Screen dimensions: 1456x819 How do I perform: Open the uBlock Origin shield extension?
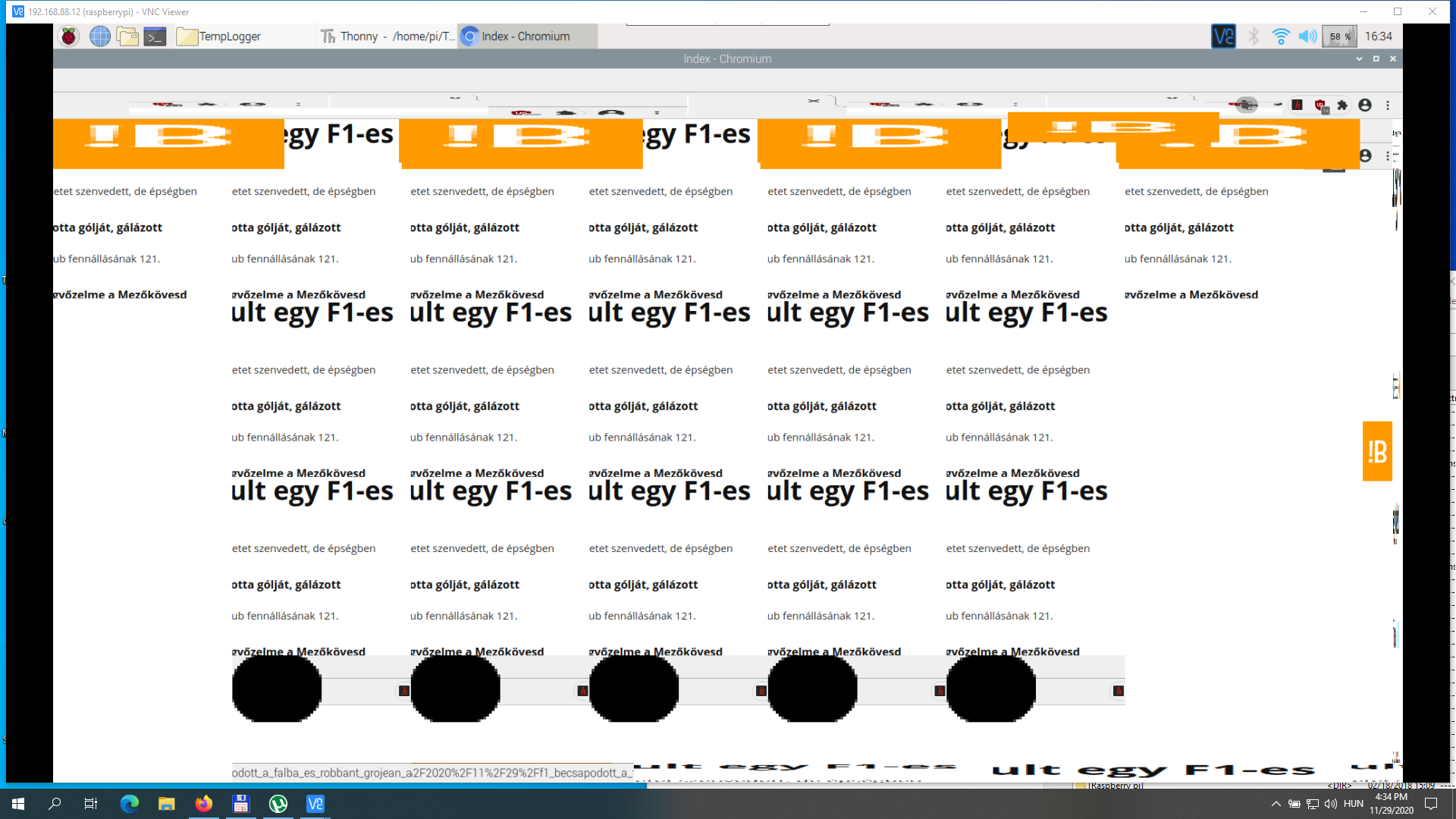[x=1320, y=105]
